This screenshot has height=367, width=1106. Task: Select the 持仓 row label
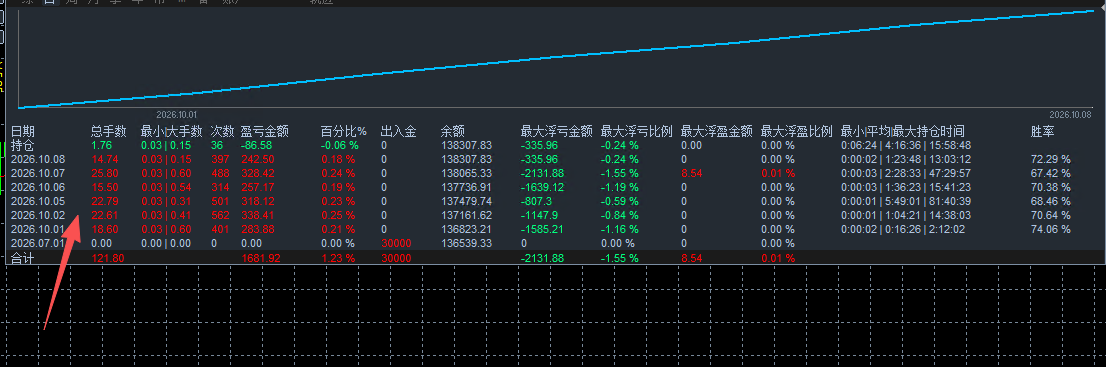click(23, 145)
